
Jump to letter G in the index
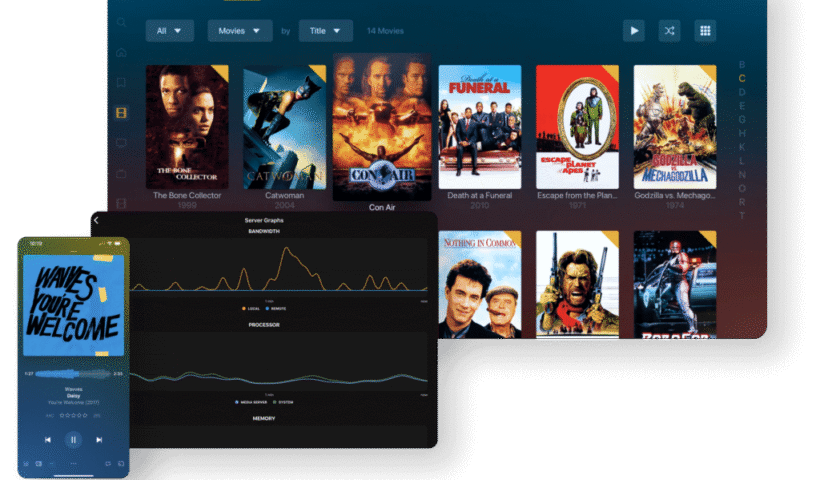click(742, 119)
